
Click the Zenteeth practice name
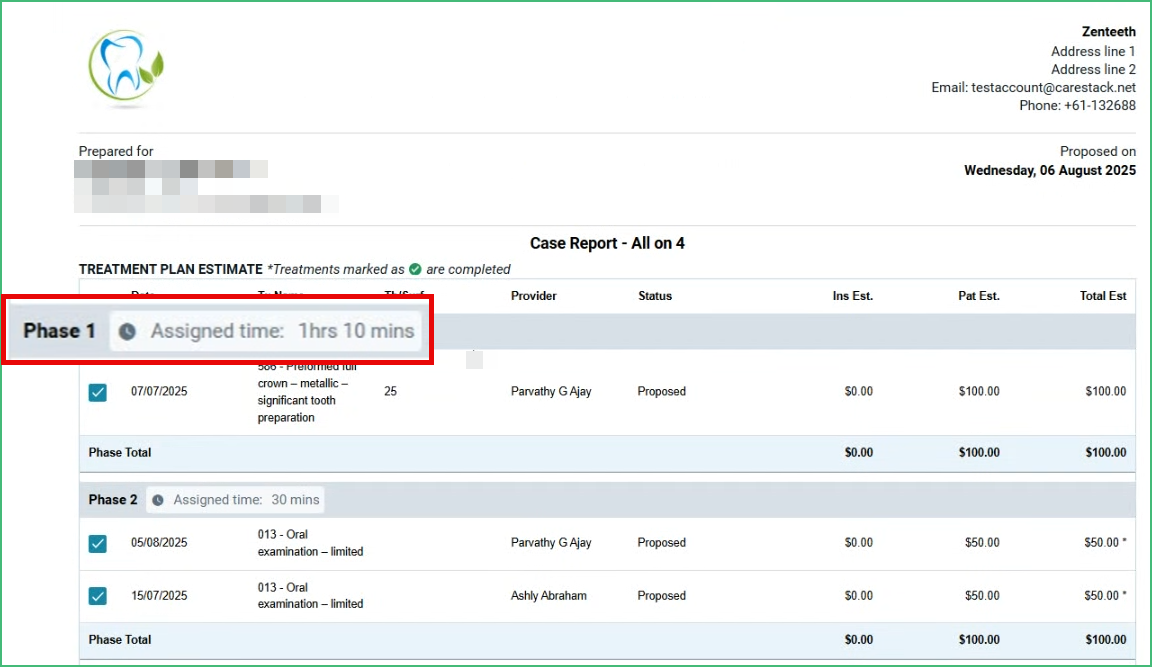pyautogui.click(x=1109, y=32)
